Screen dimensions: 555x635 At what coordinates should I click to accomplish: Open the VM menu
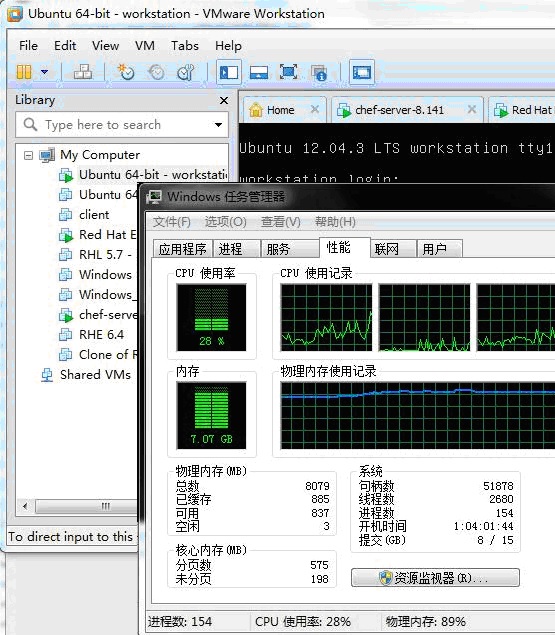pos(145,46)
